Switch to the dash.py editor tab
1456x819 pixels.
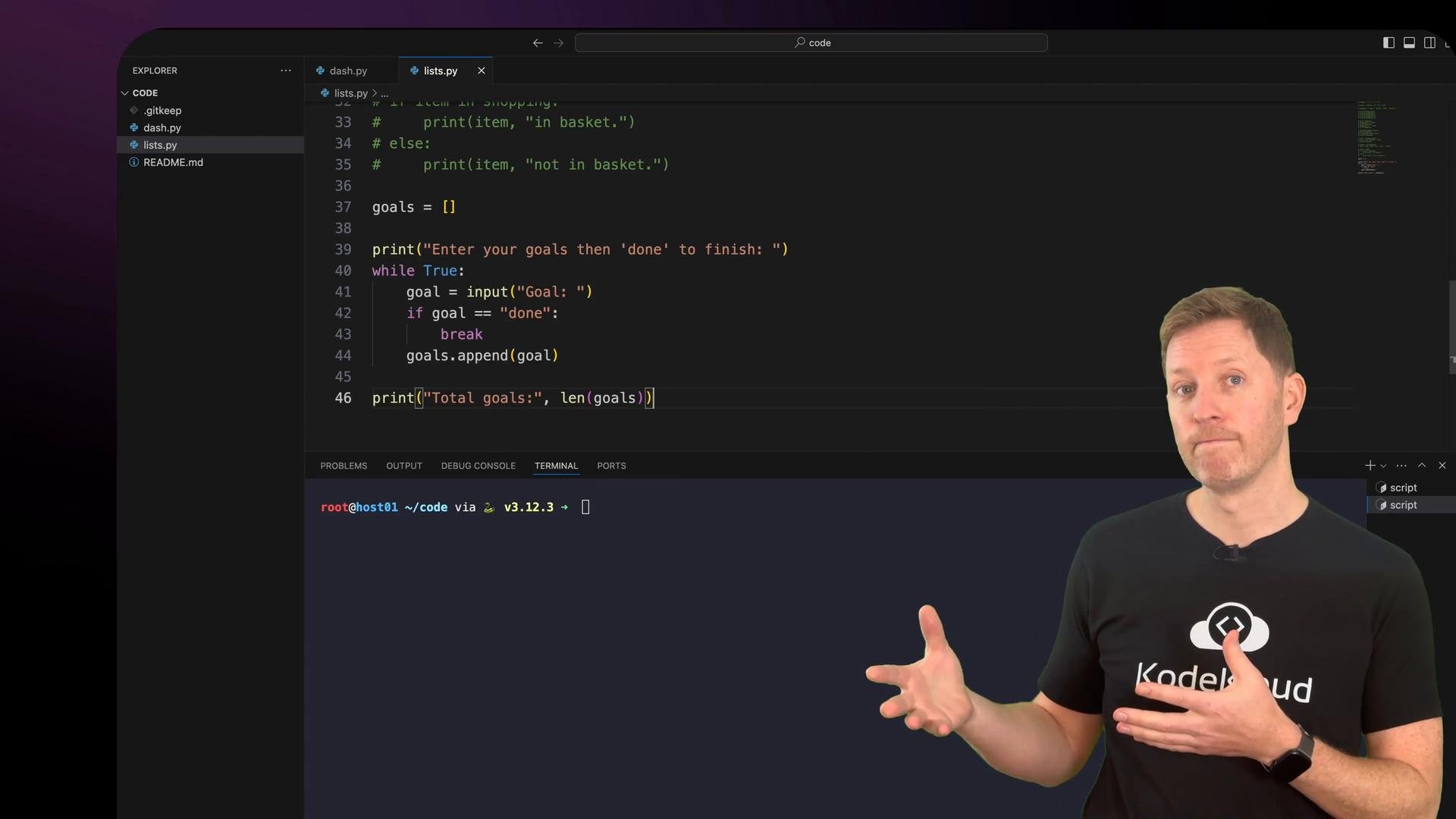[x=348, y=71]
